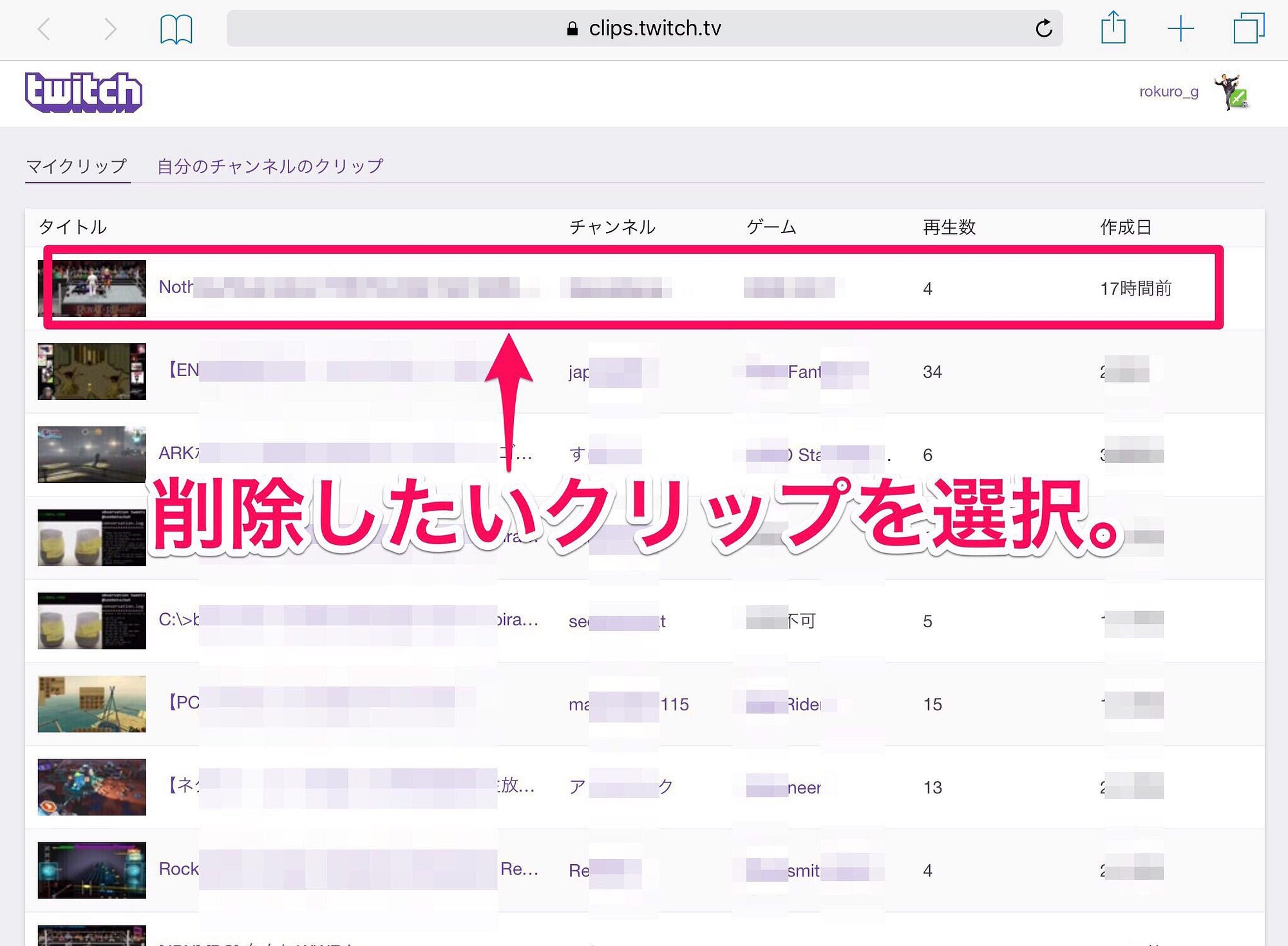Open the wrestling ring clip thumbnail
This screenshot has width=1288, height=946.
click(92, 288)
